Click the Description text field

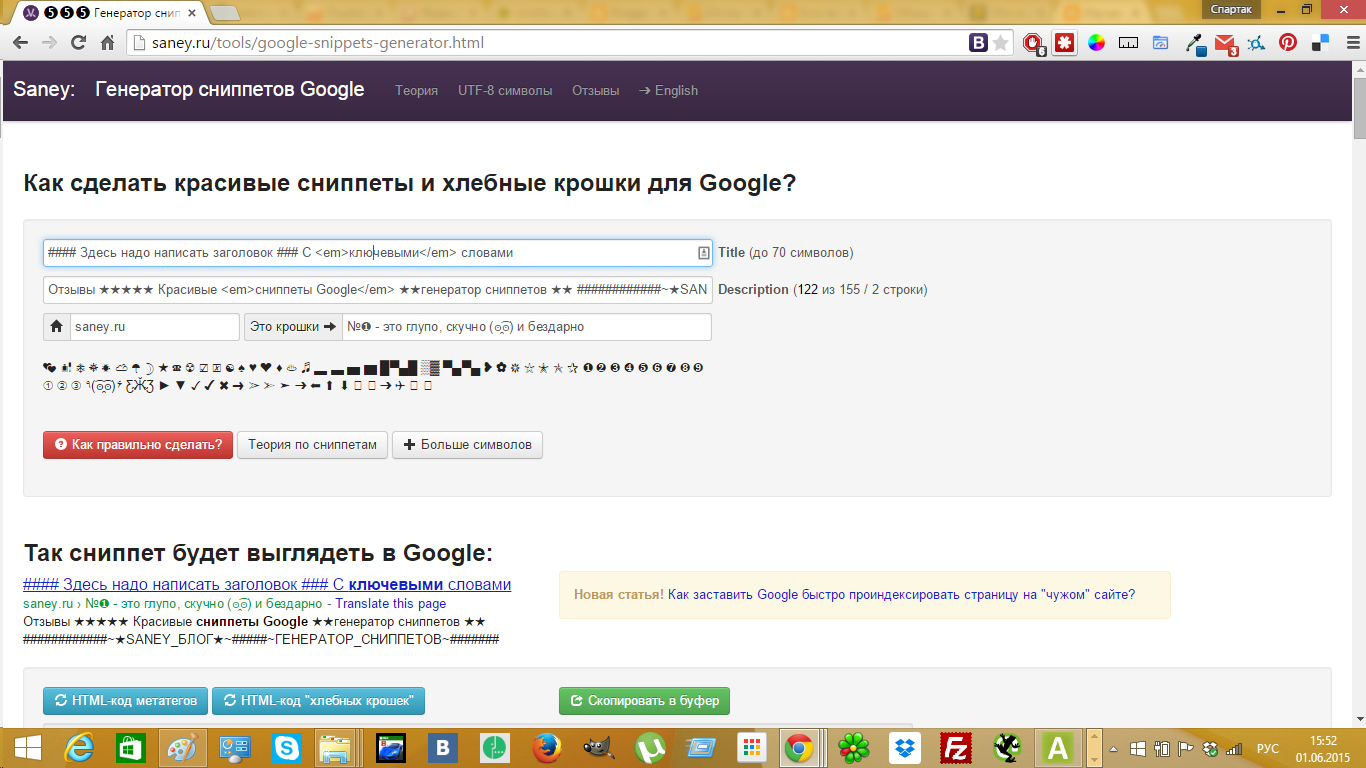(x=378, y=290)
